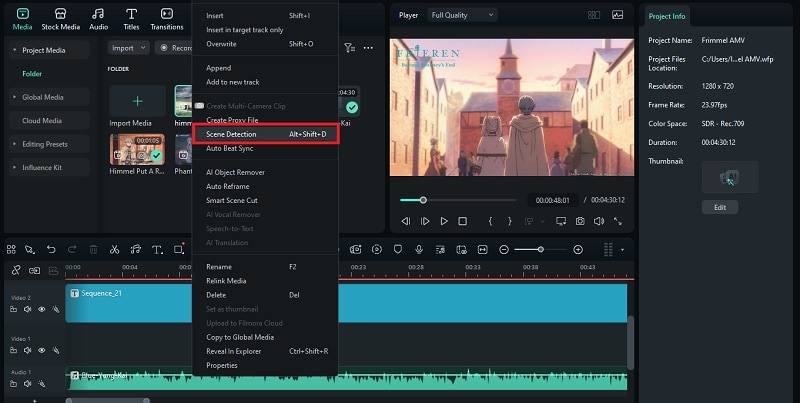Click the Import Media thumbnail
Screen dimensions: 800x403
(x=137, y=101)
